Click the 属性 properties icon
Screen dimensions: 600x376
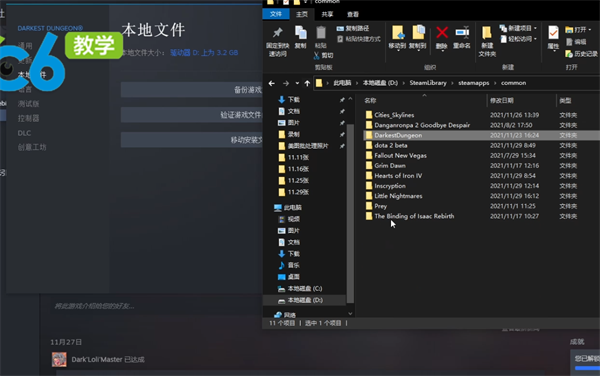(553, 33)
